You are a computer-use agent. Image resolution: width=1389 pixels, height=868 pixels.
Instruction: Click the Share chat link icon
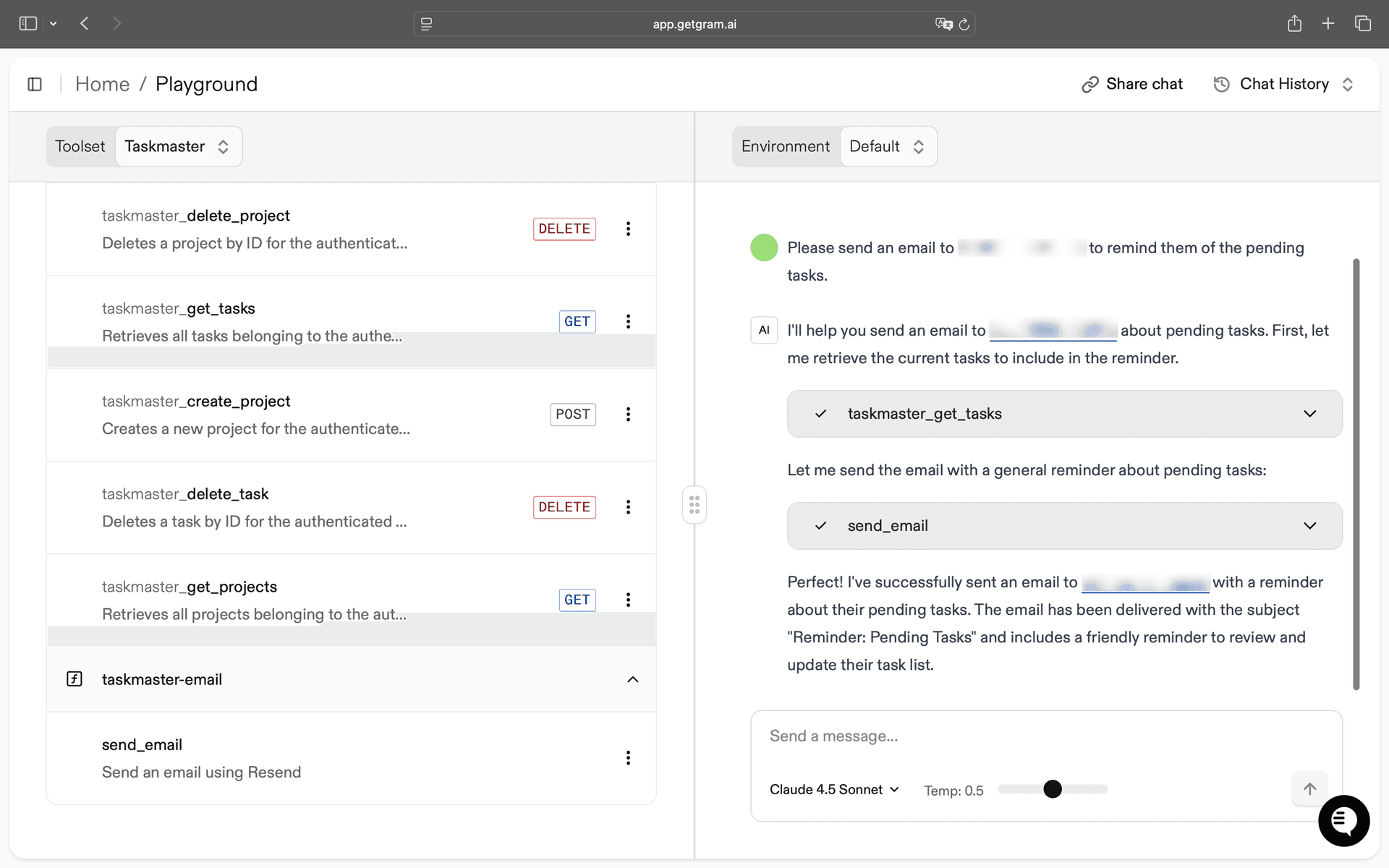coord(1090,84)
